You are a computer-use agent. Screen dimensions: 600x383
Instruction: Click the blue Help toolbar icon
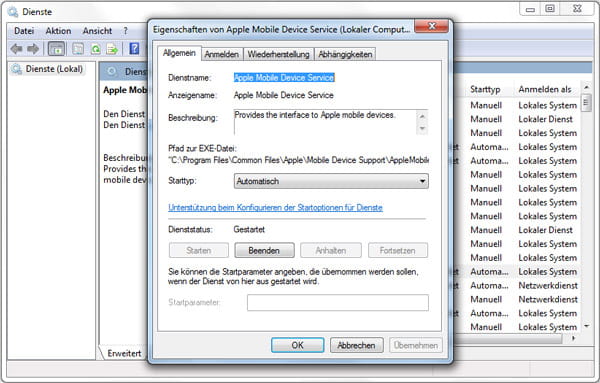(134, 49)
